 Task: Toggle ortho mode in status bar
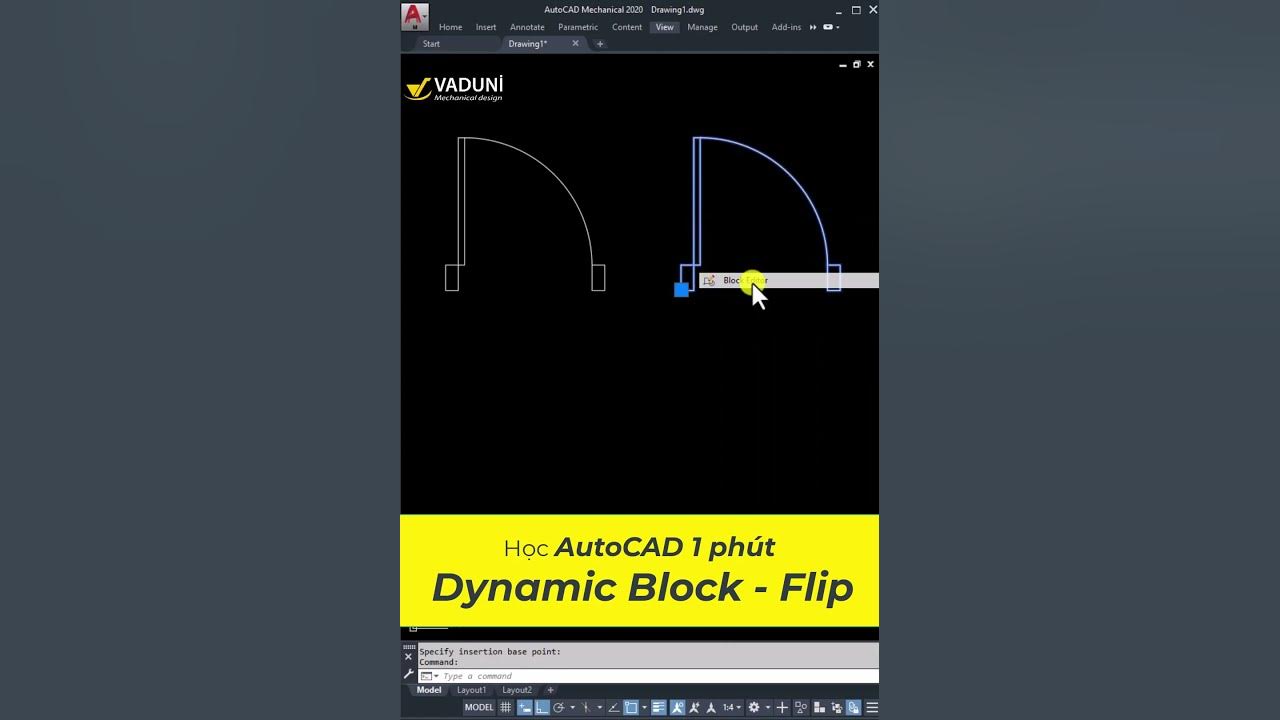point(541,707)
